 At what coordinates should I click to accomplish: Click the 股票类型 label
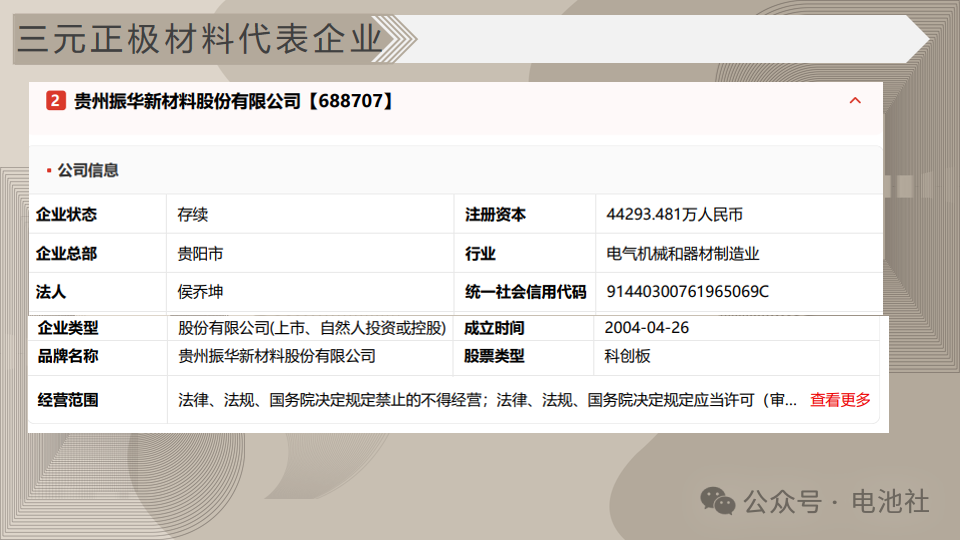pyautogui.click(x=494, y=356)
